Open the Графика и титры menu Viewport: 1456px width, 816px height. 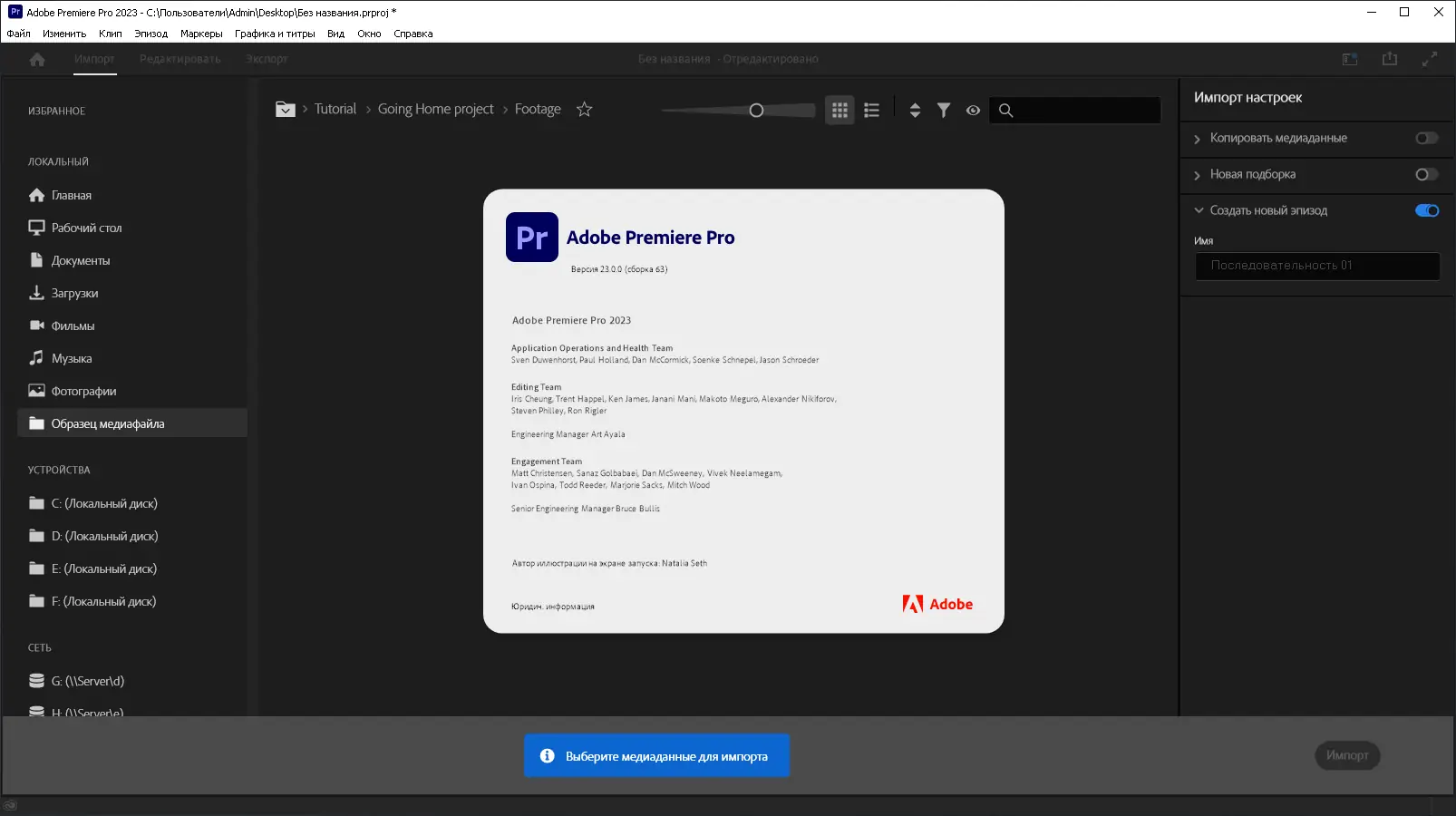(275, 34)
